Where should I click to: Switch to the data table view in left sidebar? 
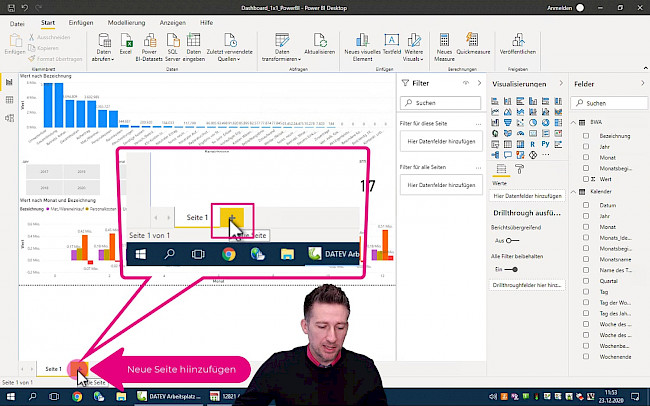[x=9, y=100]
